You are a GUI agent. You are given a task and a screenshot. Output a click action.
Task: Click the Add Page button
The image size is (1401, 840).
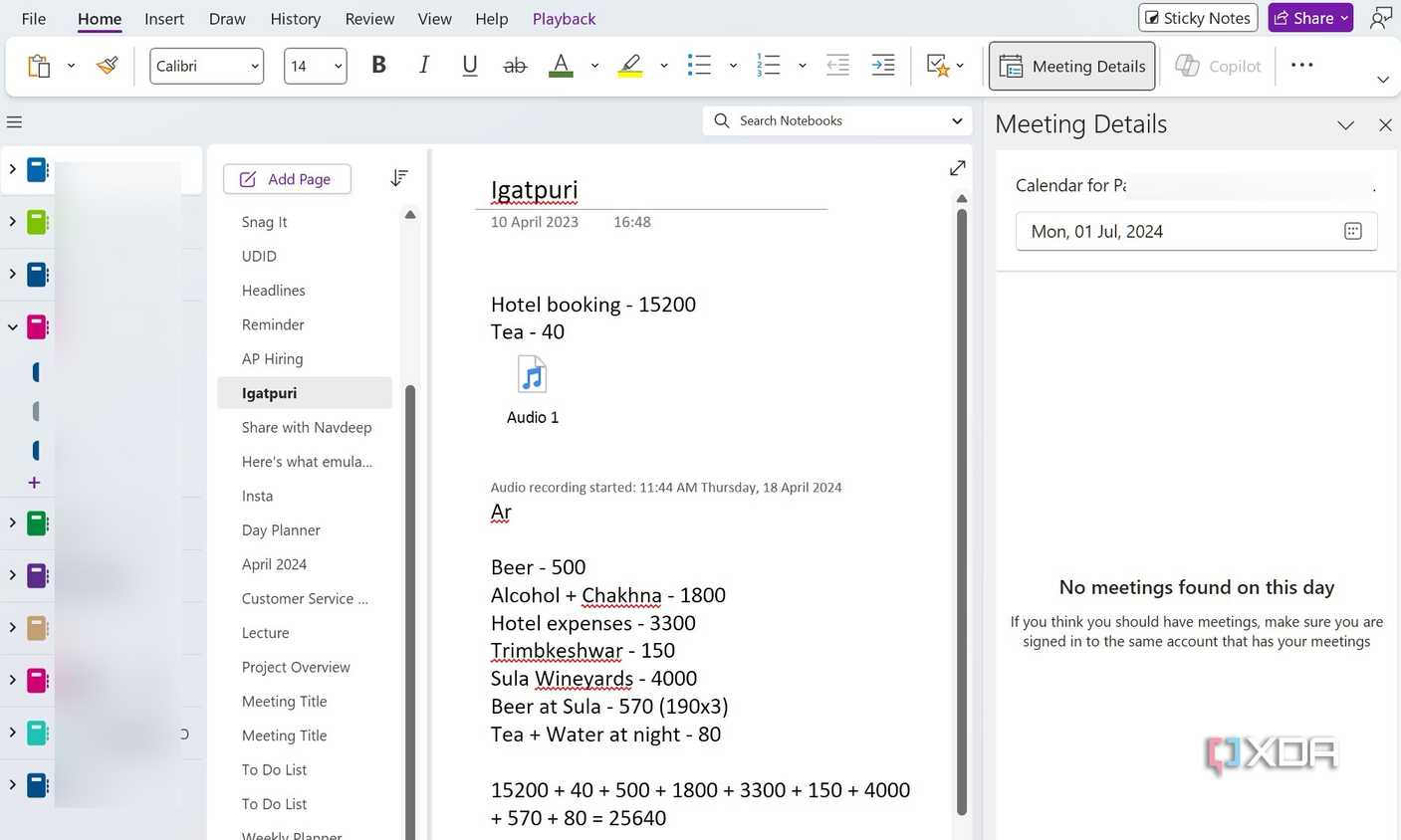pyautogui.click(x=287, y=179)
